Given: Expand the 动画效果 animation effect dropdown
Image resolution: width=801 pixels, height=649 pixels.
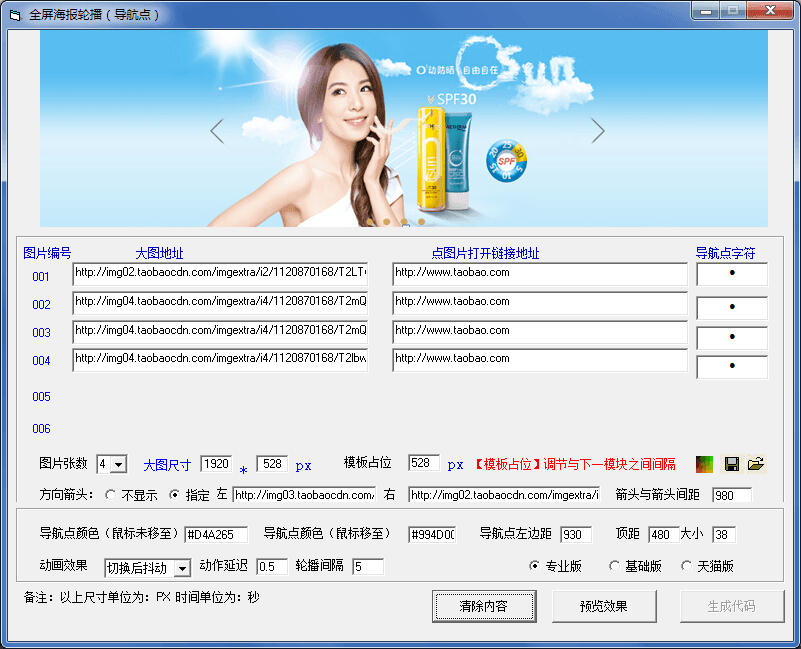Looking at the screenshot, I should [x=181, y=568].
